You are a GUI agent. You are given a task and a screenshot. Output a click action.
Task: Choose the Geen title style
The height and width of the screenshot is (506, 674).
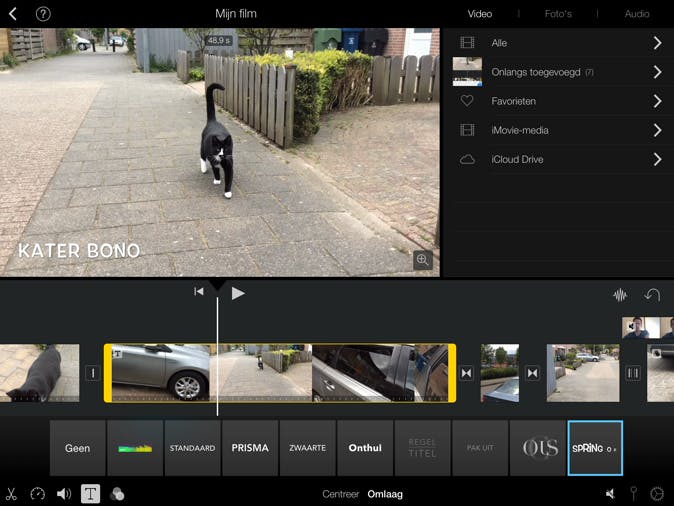coord(77,448)
